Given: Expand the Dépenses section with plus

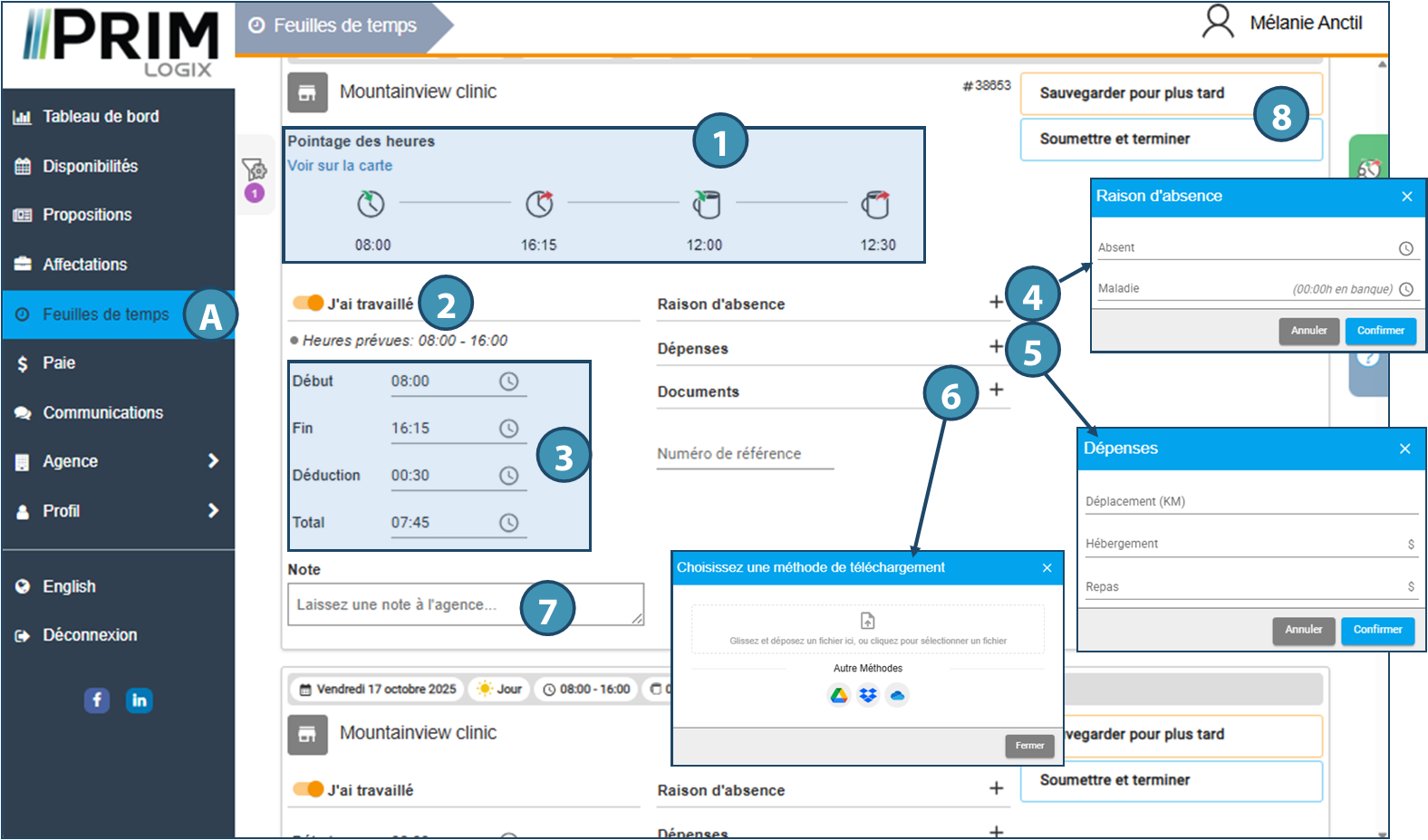Looking at the screenshot, I should coord(996,346).
